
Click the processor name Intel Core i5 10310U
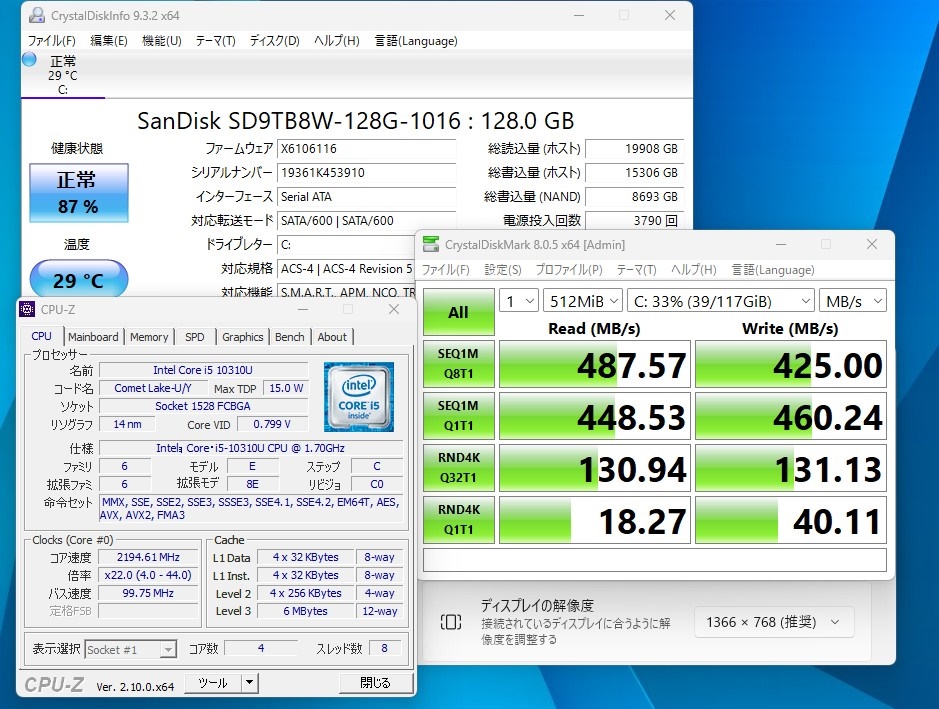(x=203, y=370)
